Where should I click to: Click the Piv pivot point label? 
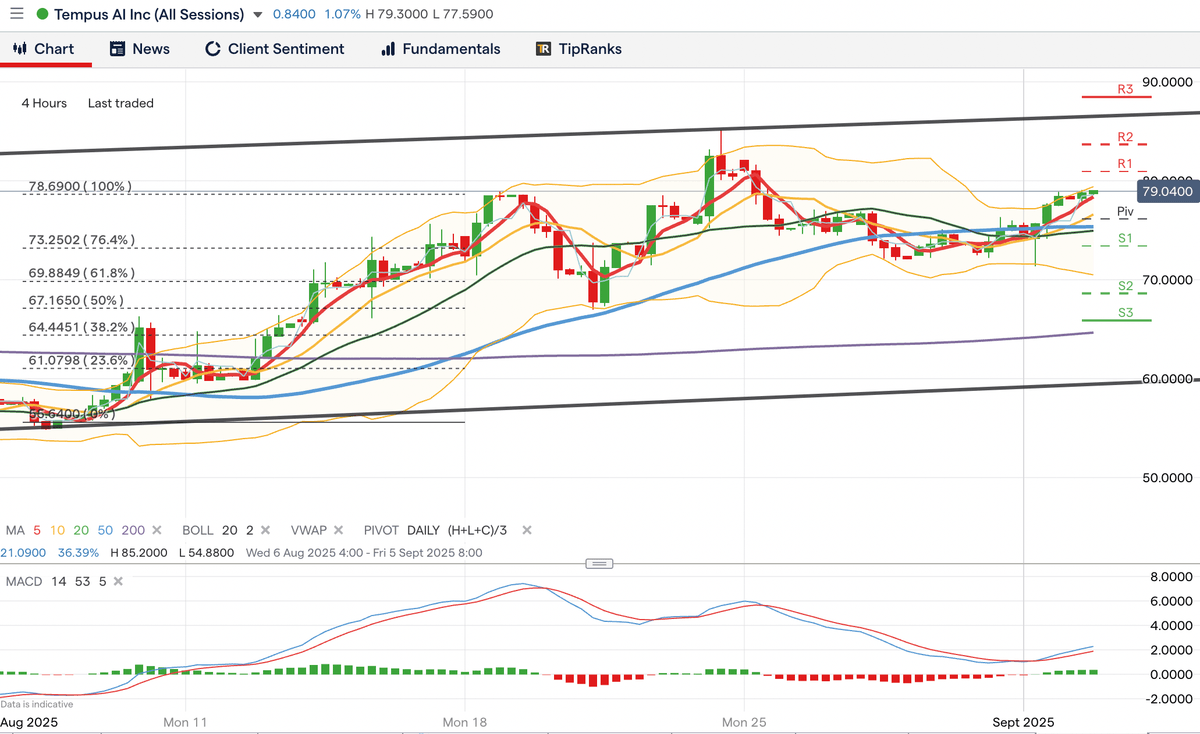1125,211
